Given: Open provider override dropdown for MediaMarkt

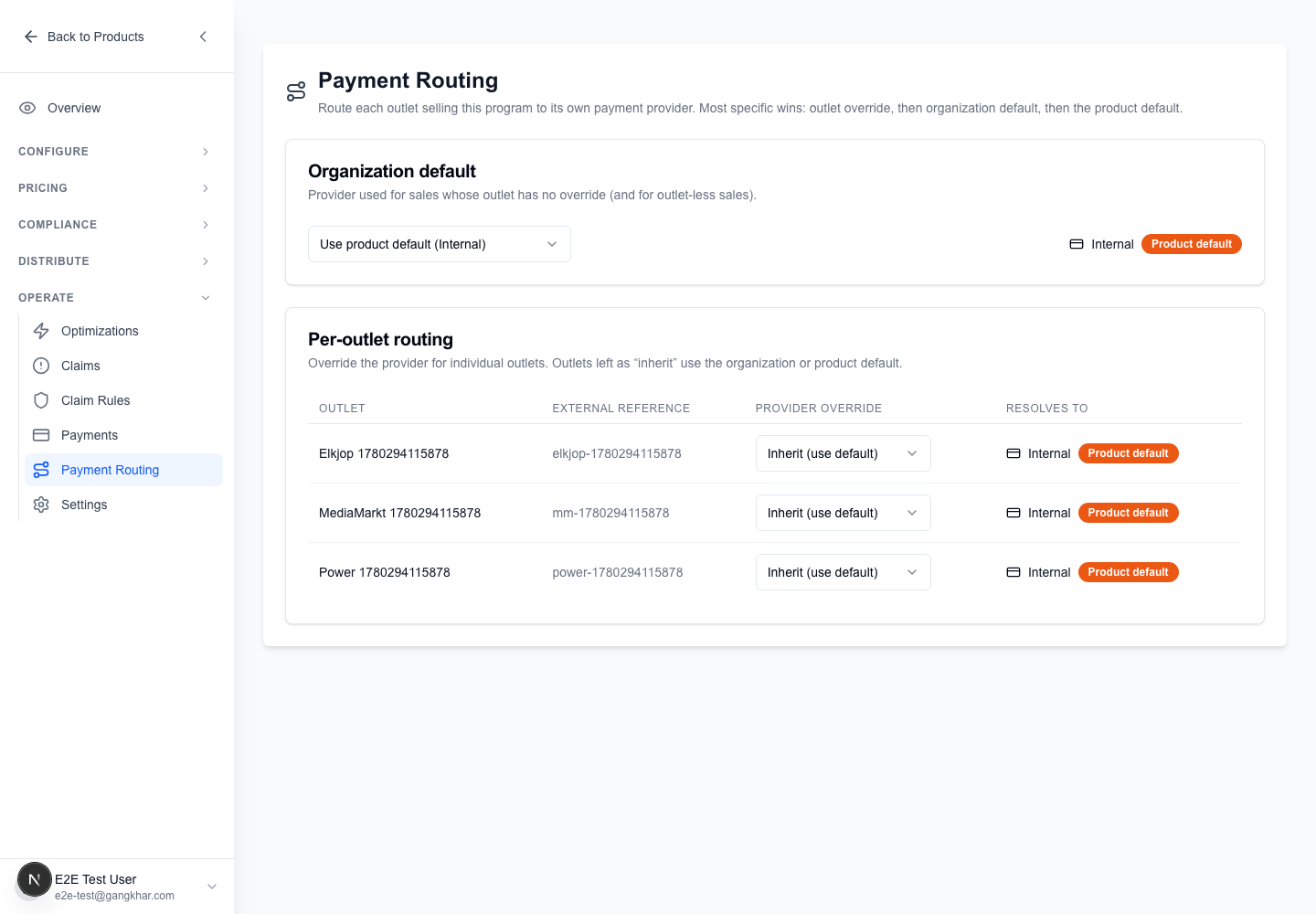Looking at the screenshot, I should [844, 513].
